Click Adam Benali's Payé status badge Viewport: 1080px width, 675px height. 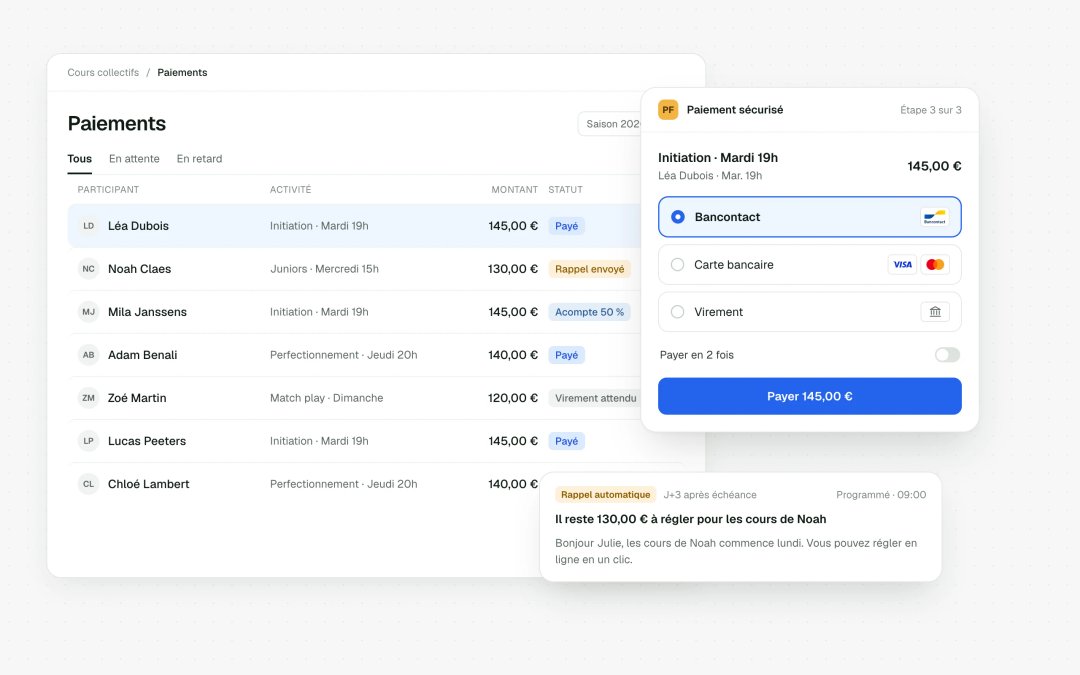click(566, 355)
